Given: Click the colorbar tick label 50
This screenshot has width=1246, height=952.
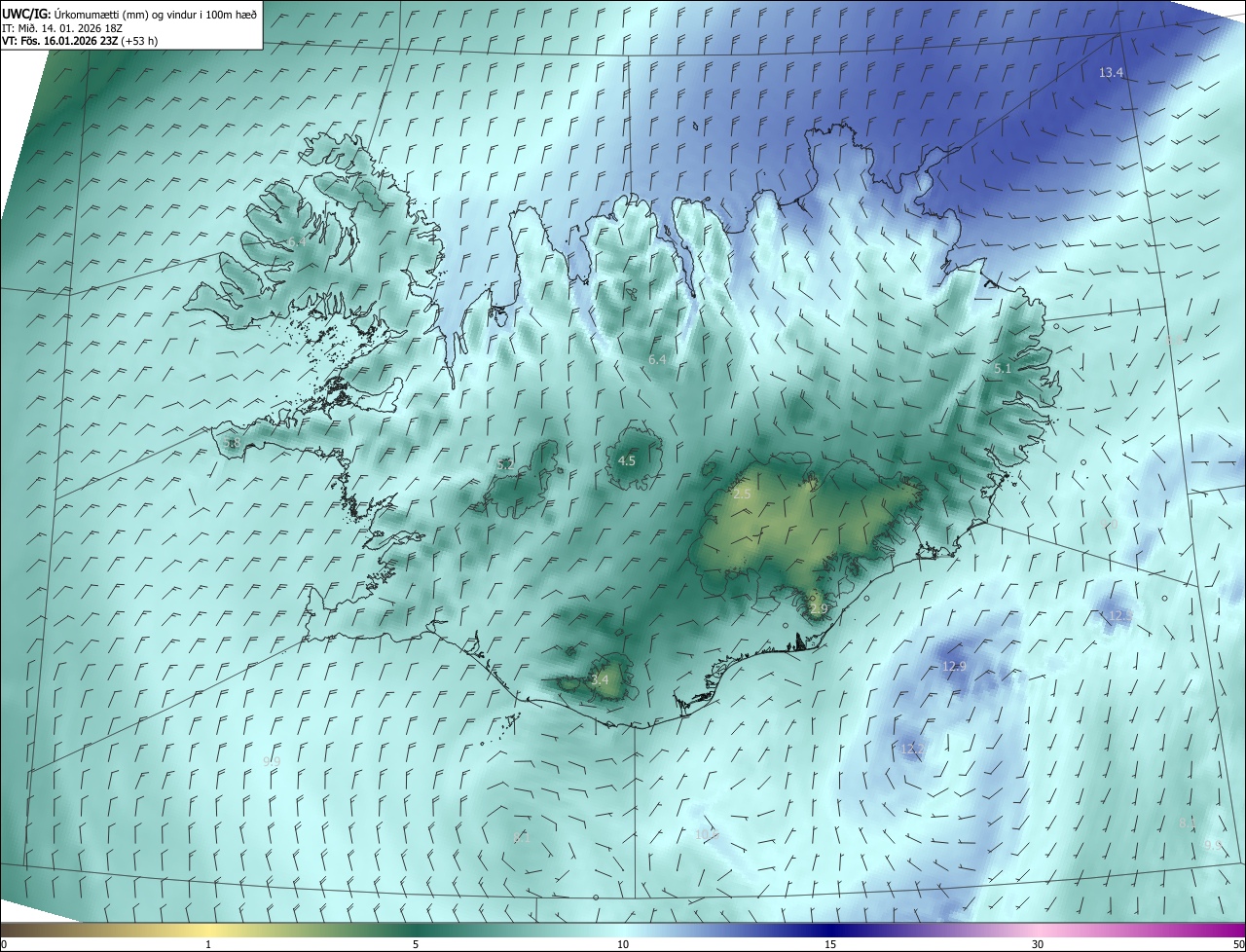Looking at the screenshot, I should 1238,945.
